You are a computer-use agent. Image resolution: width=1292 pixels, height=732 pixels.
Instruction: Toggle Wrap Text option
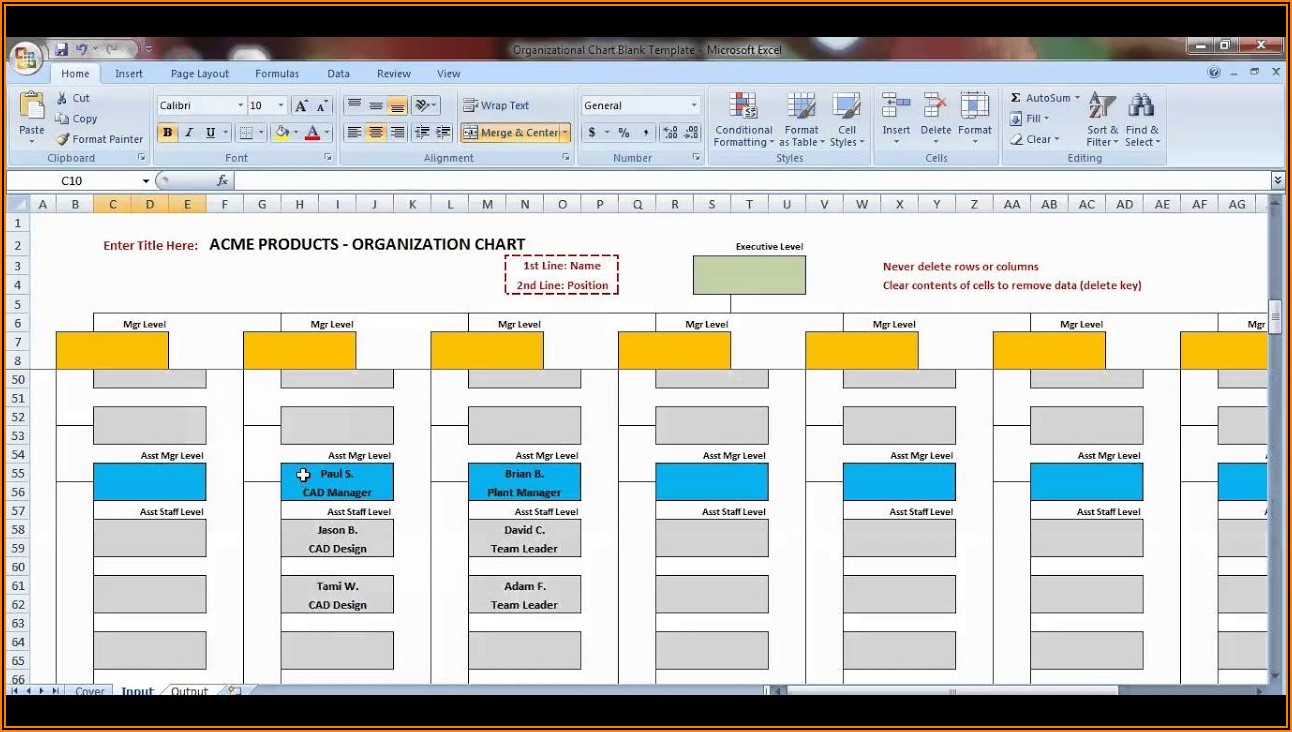click(x=496, y=105)
